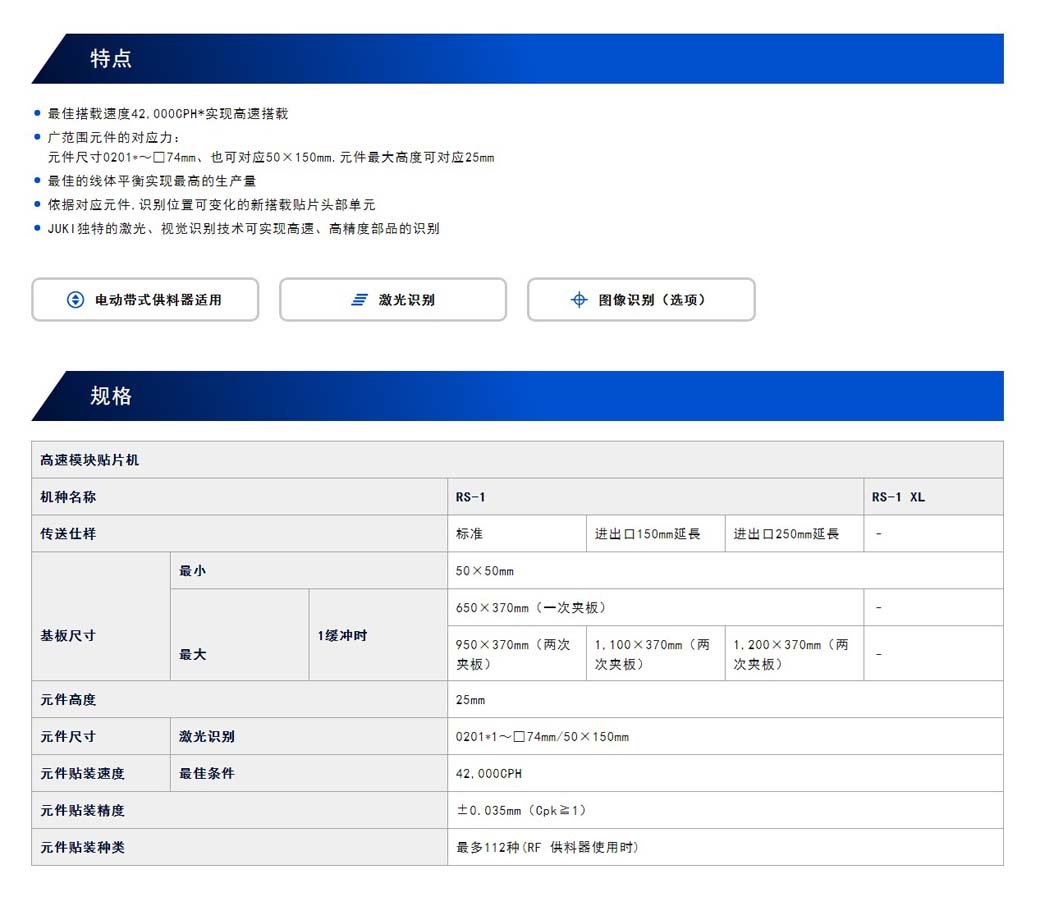Select the 规格 section header
1040x897 pixels.
pyautogui.click(x=111, y=396)
